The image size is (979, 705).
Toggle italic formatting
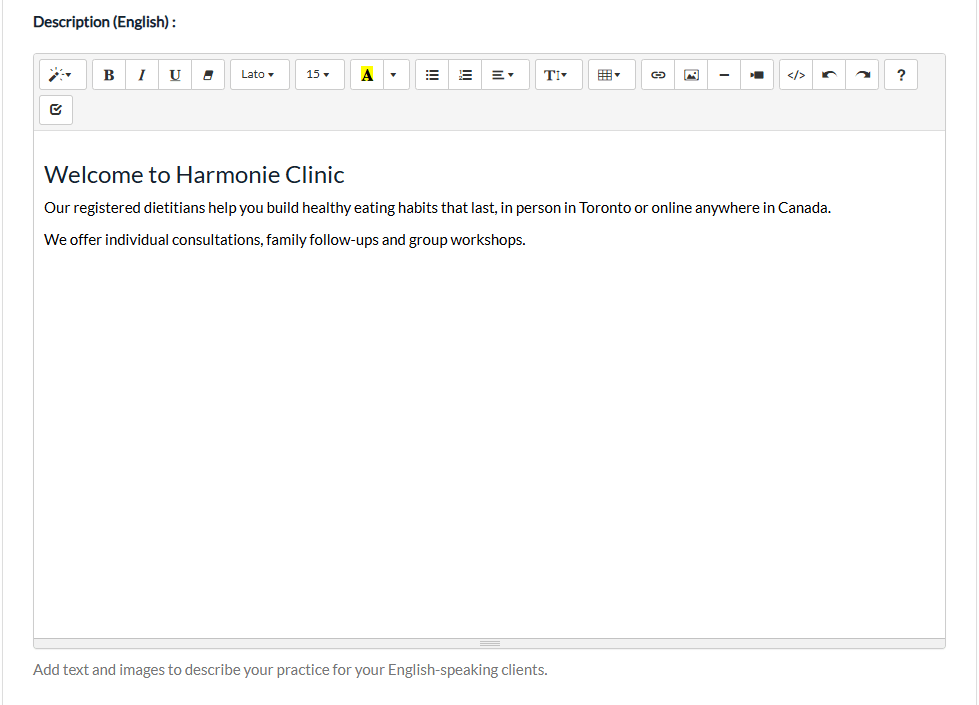point(142,75)
